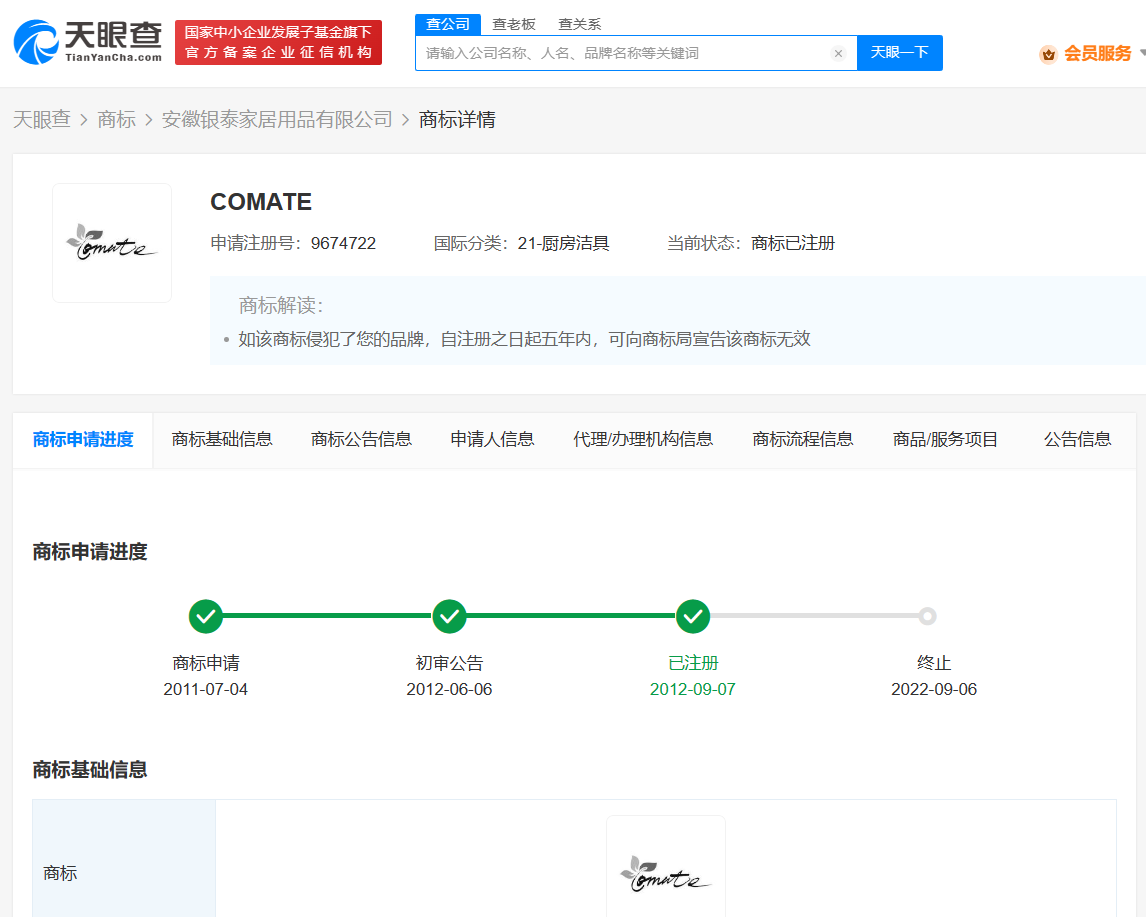1146x917 pixels.
Task: Switch to 商标流程信息 tab
Action: (x=802, y=439)
